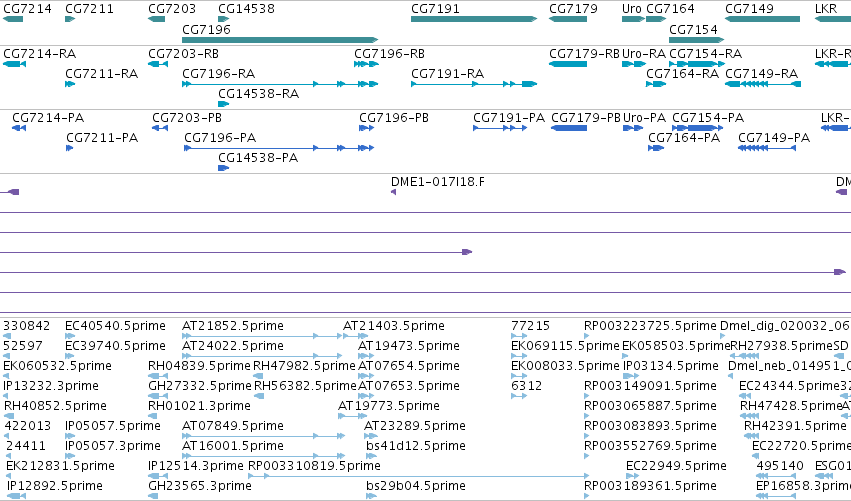
Task: Click the RH56382.5prime EST label
Action: click(305, 386)
